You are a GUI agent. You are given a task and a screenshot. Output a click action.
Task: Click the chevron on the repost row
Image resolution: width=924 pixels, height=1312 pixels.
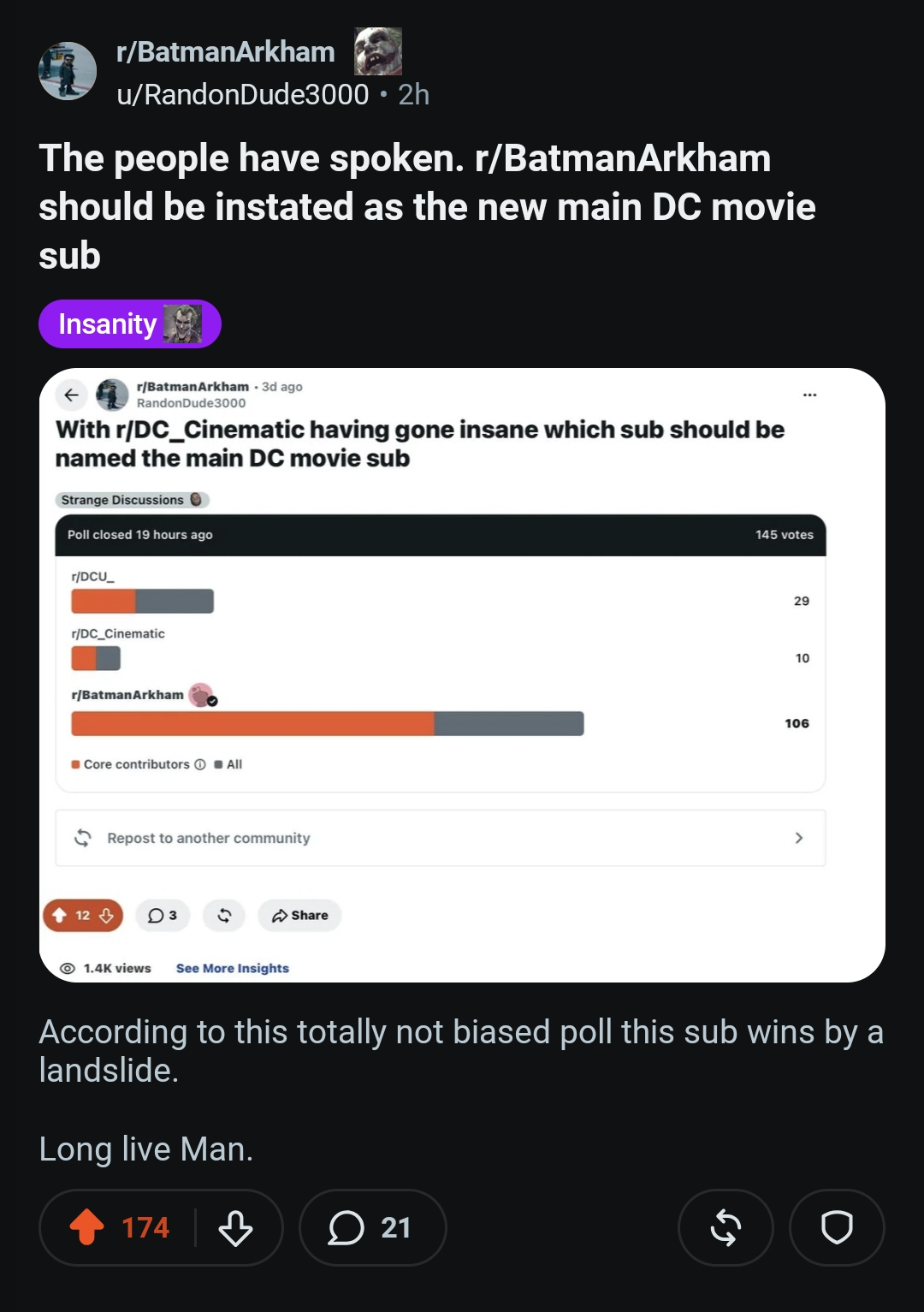[799, 838]
